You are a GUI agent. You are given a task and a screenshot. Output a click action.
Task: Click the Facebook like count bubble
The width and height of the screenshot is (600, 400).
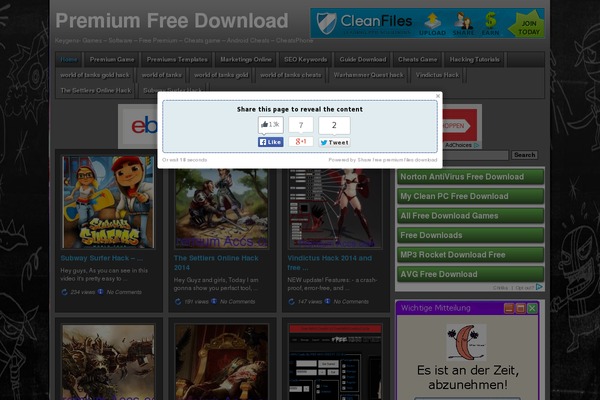pos(271,125)
